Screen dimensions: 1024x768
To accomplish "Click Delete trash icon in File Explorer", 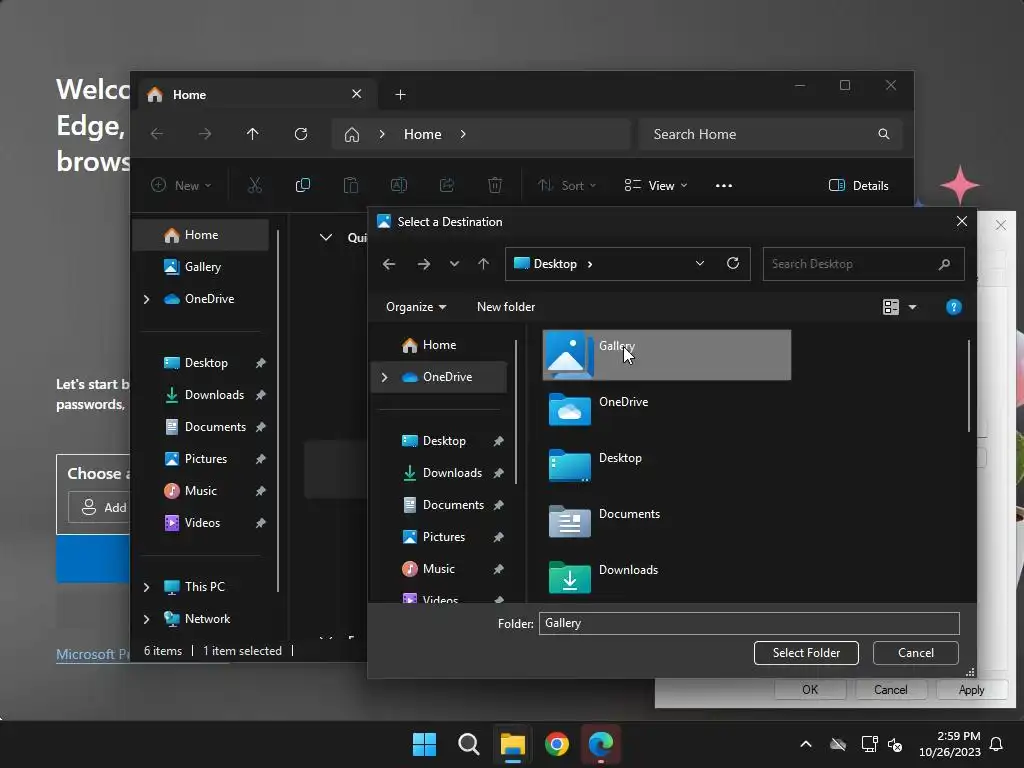I will point(495,185).
